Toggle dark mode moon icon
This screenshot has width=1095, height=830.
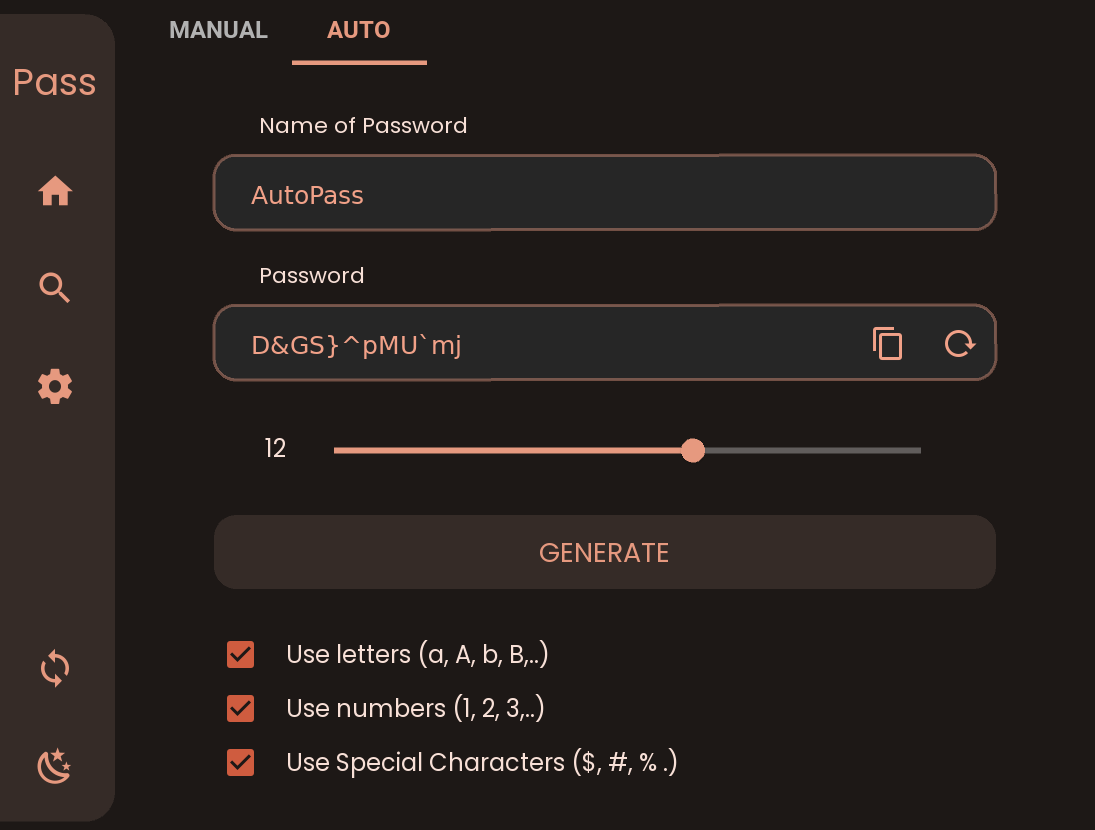[x=54, y=766]
